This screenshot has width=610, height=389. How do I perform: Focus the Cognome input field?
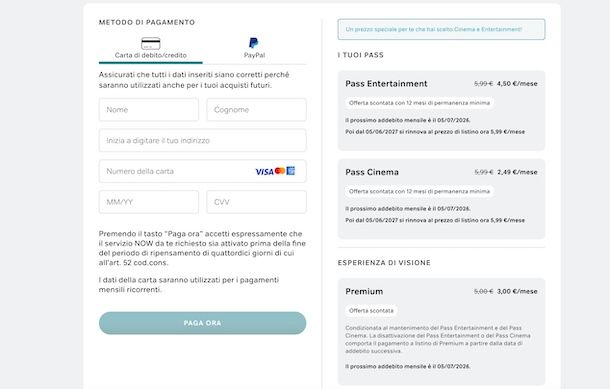click(256, 110)
